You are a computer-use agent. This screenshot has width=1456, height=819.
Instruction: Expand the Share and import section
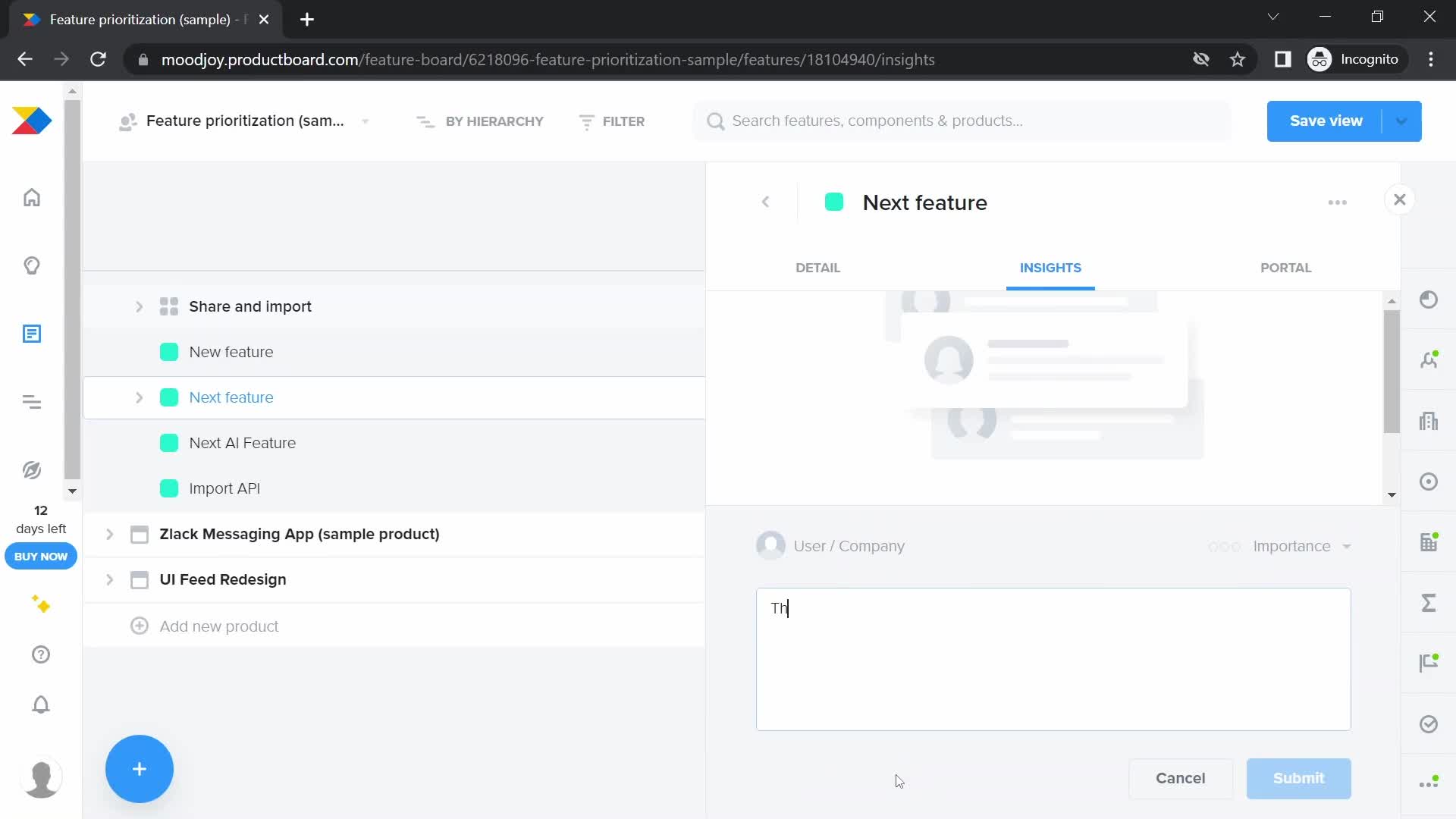(x=138, y=306)
